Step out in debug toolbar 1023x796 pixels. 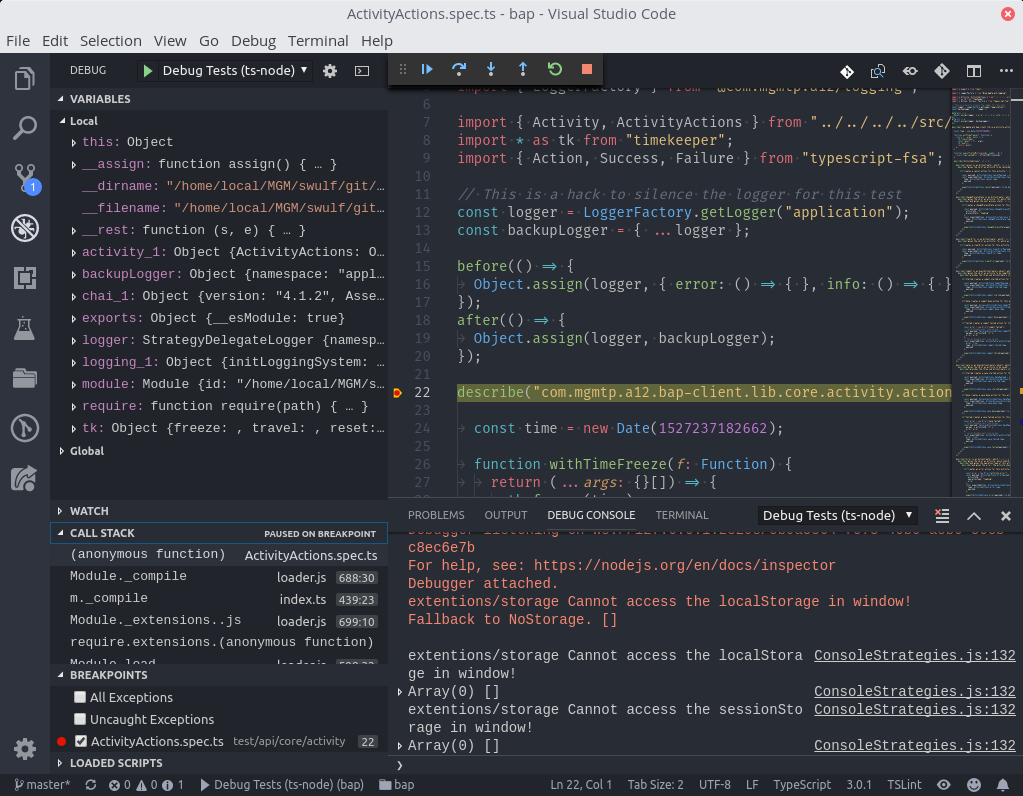click(523, 69)
